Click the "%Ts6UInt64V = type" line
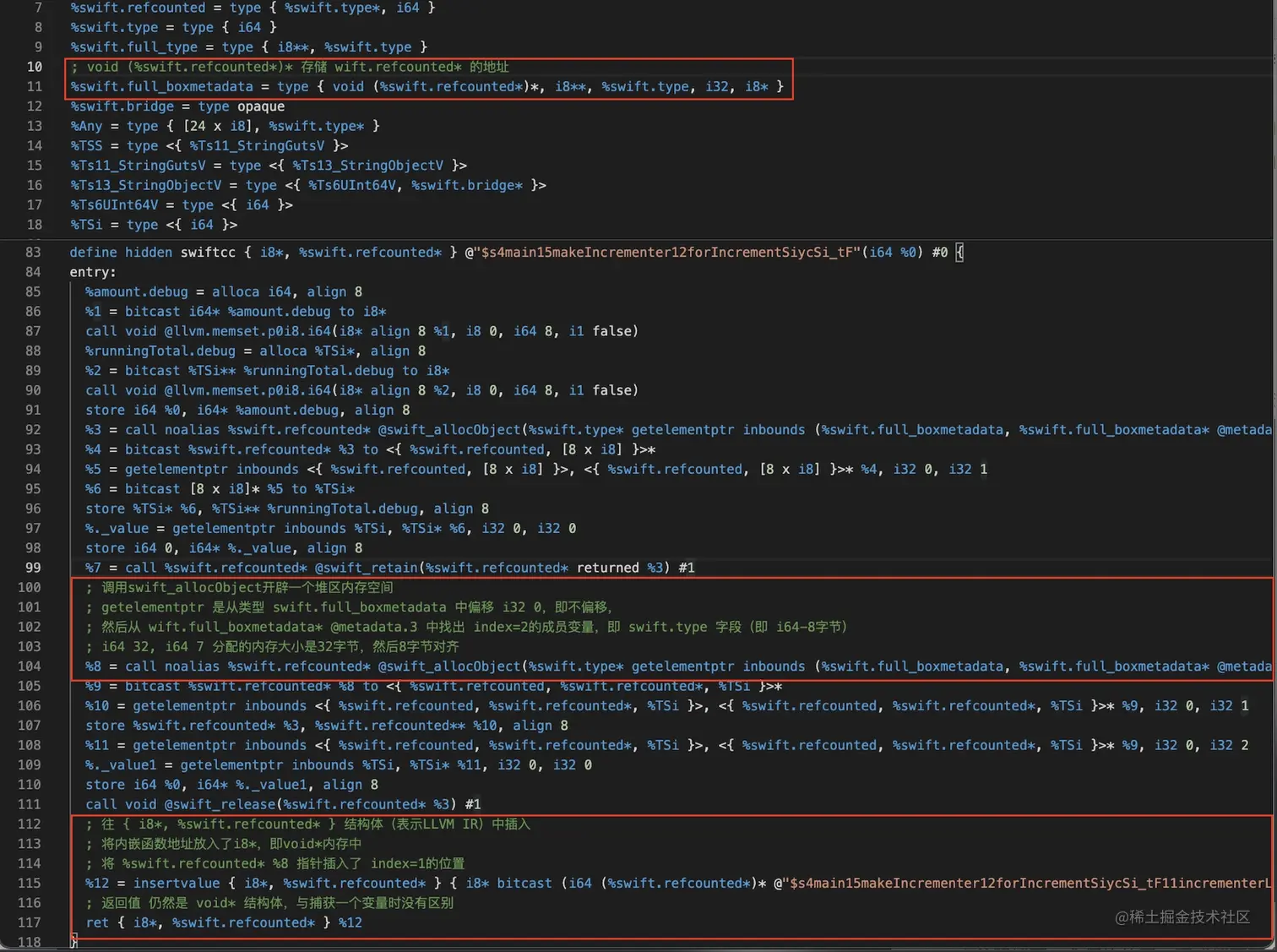1277x952 pixels. (182, 204)
